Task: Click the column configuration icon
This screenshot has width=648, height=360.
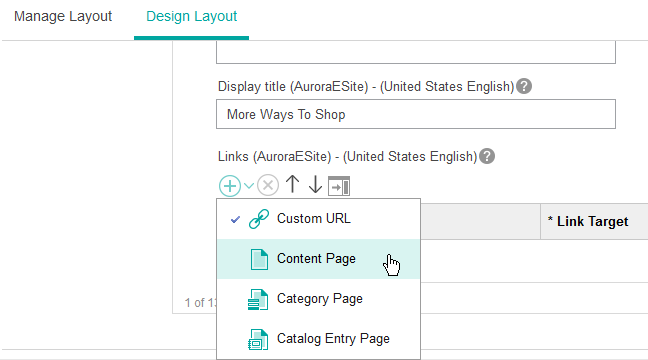Action: tap(339, 186)
